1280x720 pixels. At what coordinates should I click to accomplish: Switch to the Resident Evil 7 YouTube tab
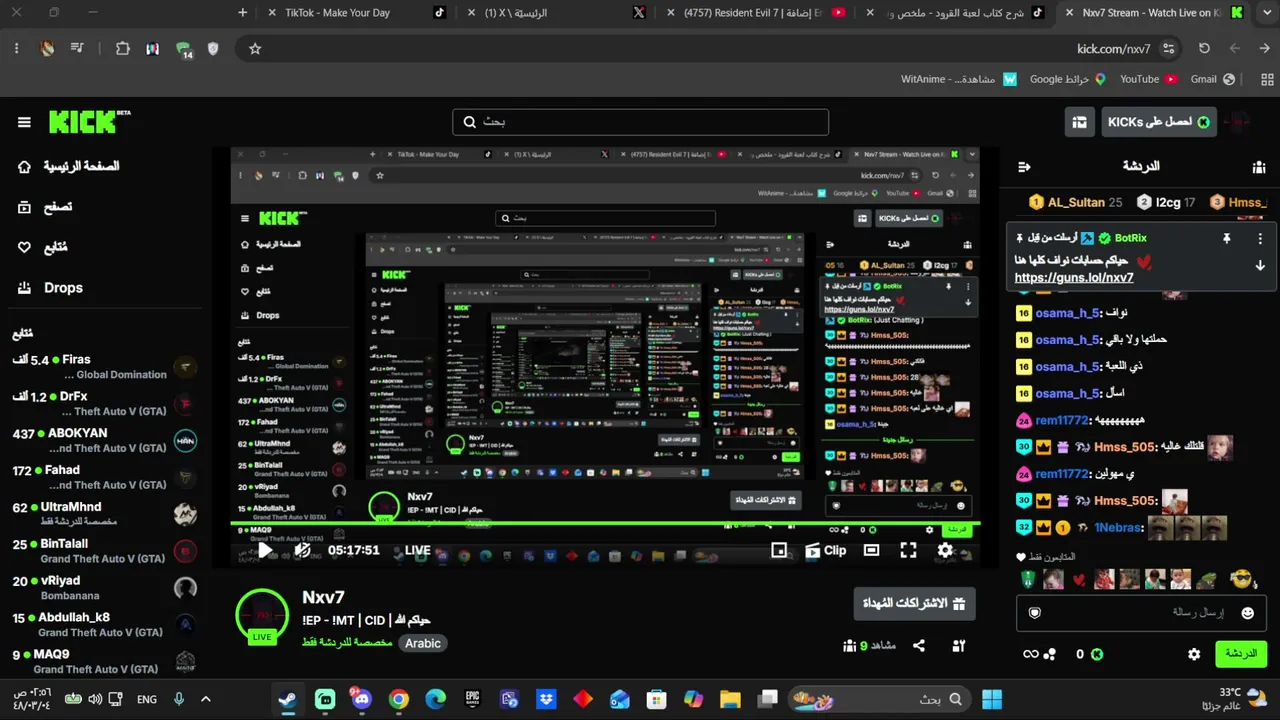coord(757,13)
